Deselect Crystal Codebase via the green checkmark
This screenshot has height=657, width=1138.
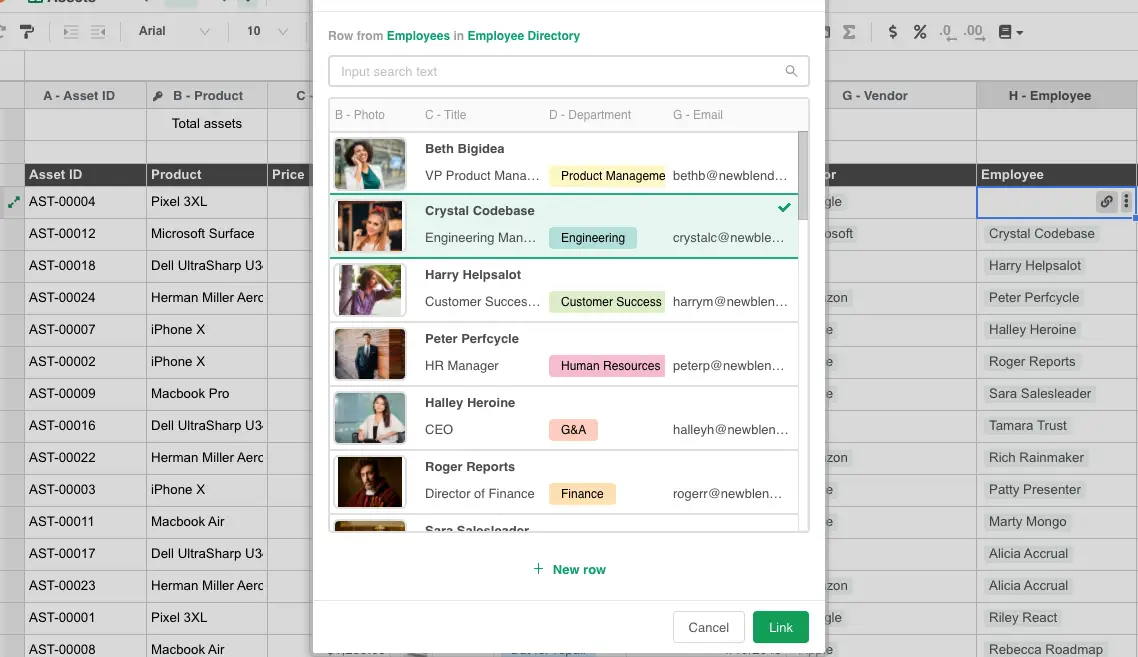784,207
